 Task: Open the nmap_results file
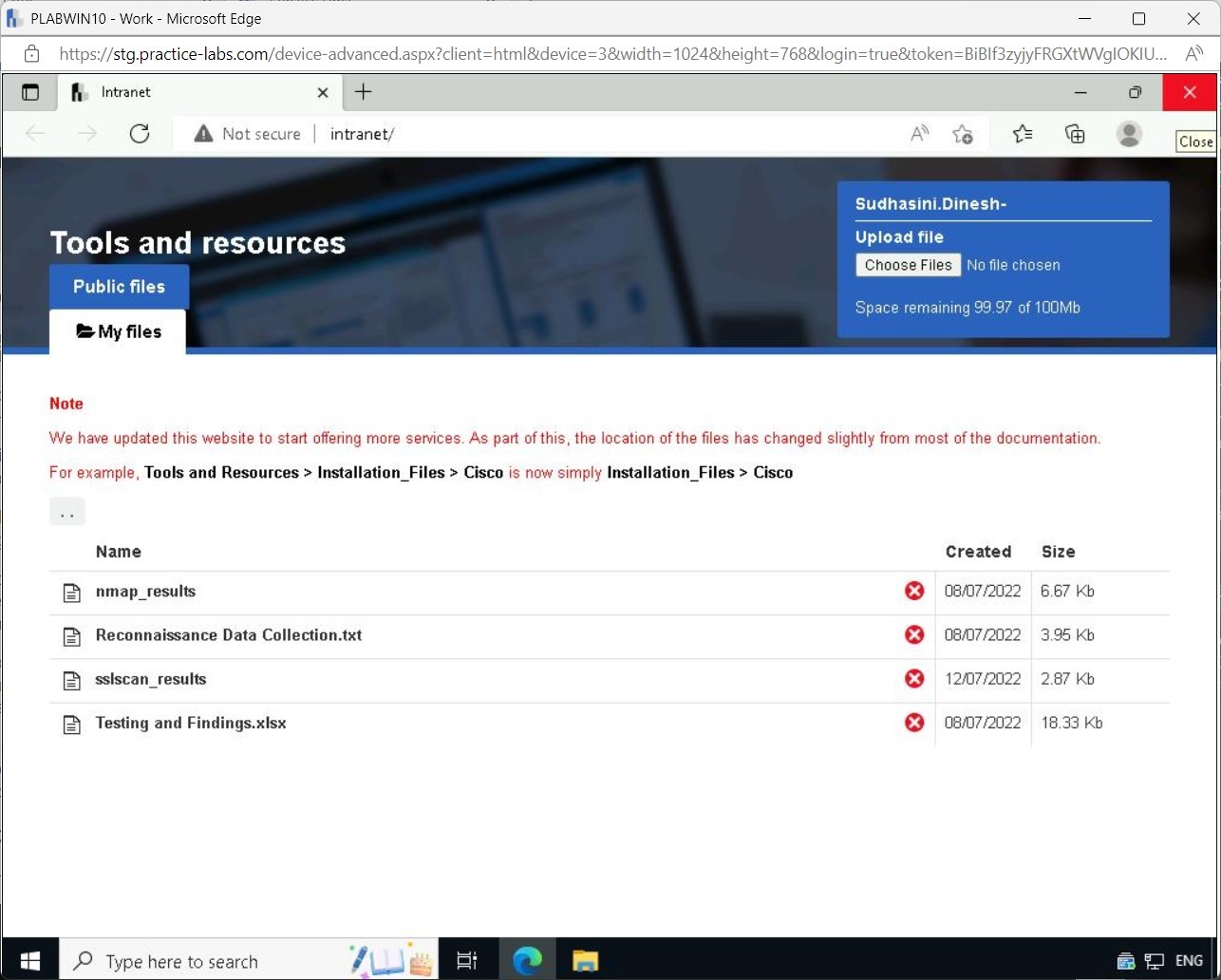[145, 591]
